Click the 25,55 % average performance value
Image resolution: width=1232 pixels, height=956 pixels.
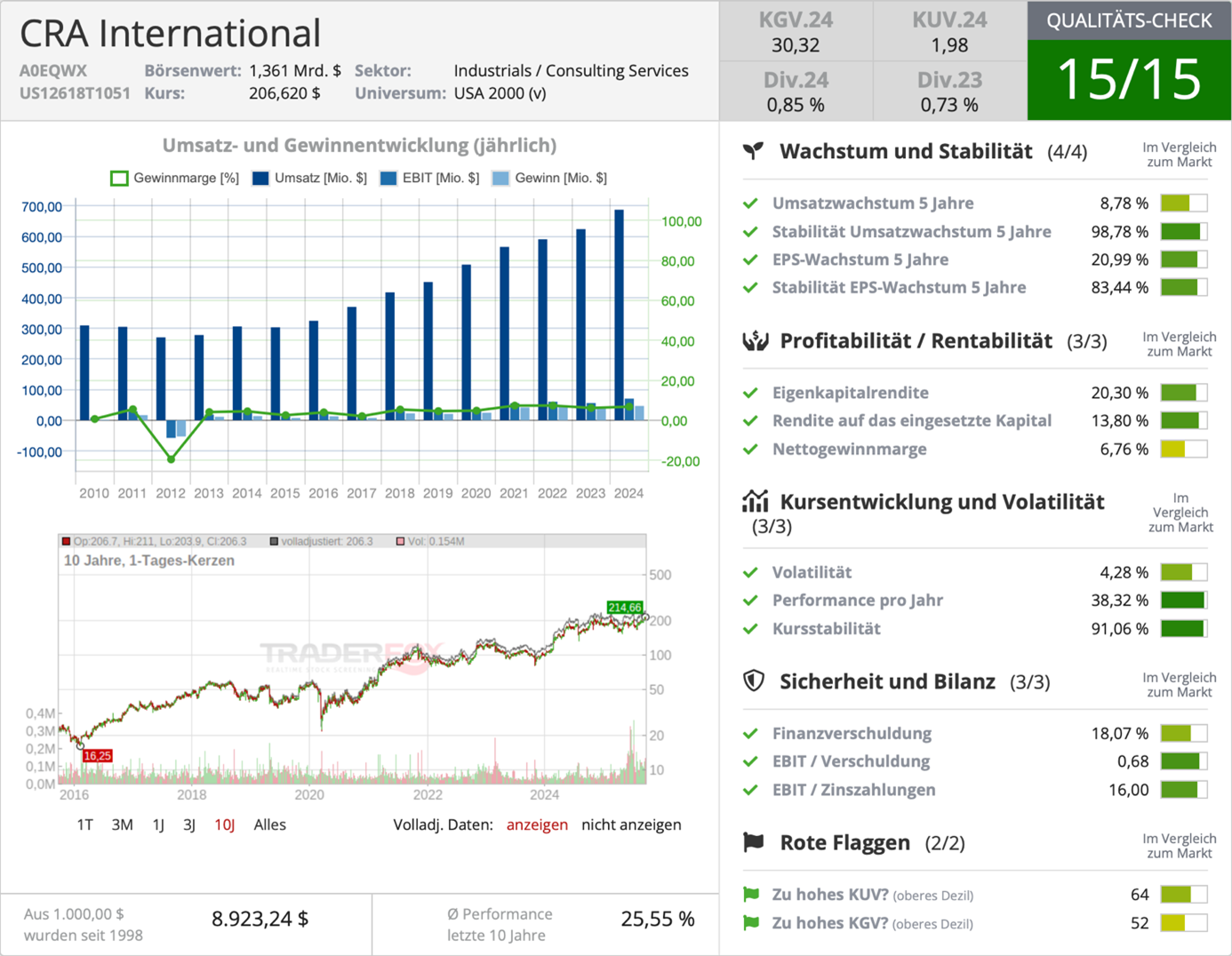pos(658,920)
